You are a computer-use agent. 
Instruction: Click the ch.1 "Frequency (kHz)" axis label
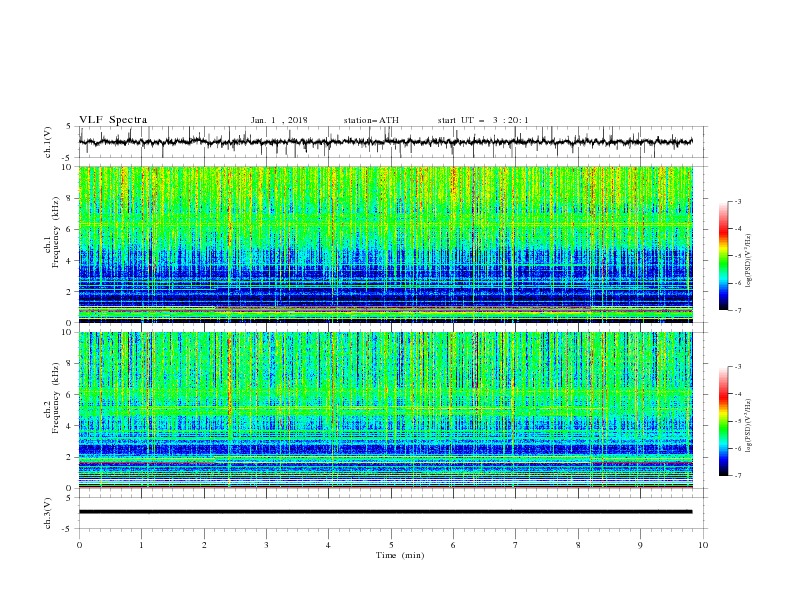[x=56, y=232]
